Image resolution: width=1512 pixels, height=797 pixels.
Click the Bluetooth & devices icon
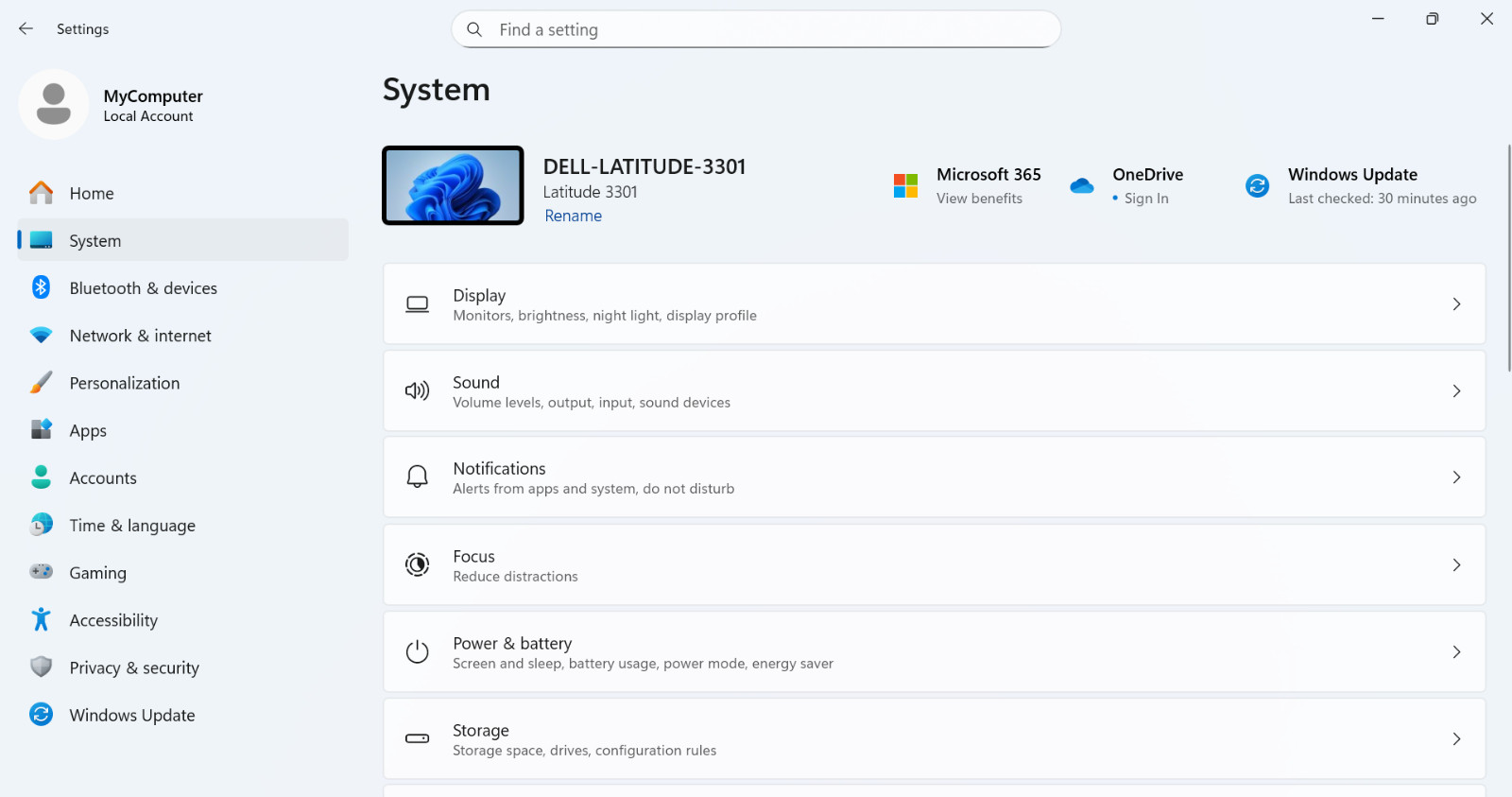coord(41,287)
